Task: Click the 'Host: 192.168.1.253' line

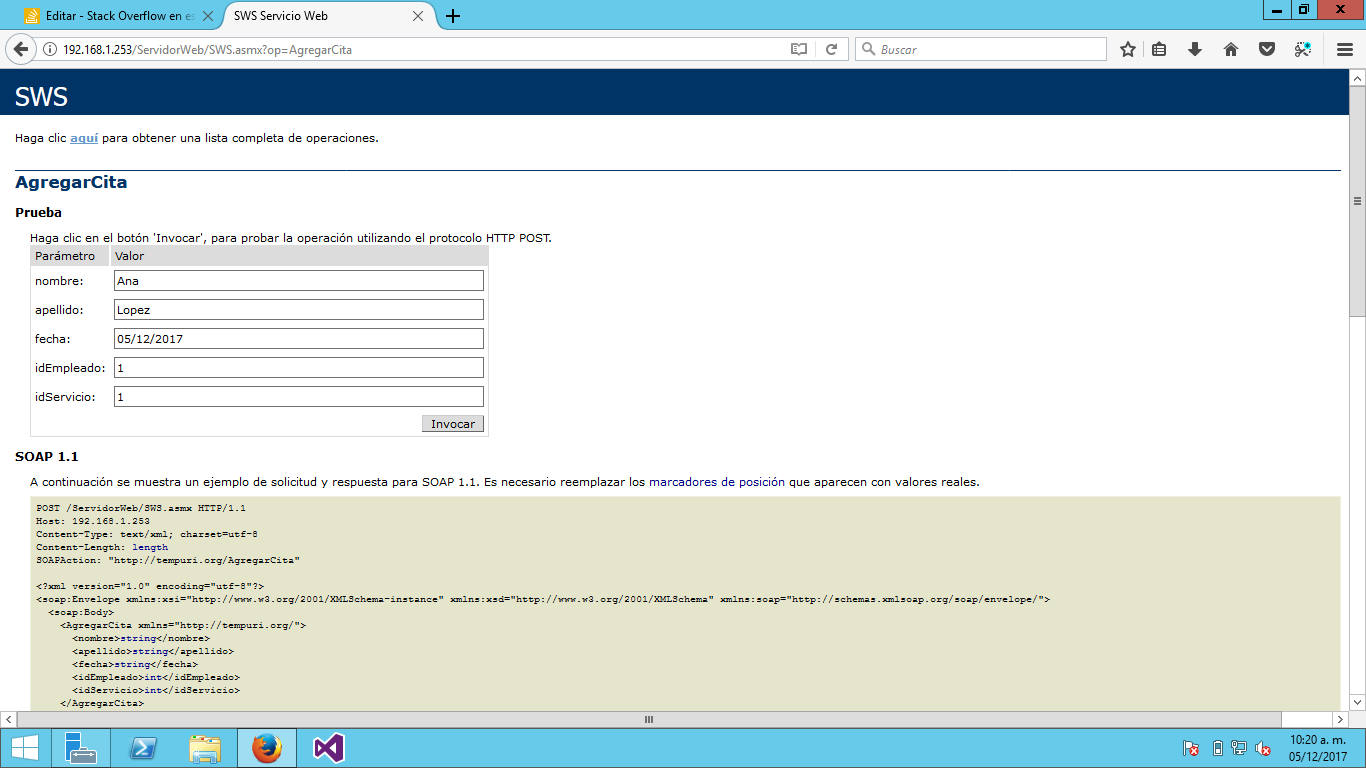Action: click(93, 521)
